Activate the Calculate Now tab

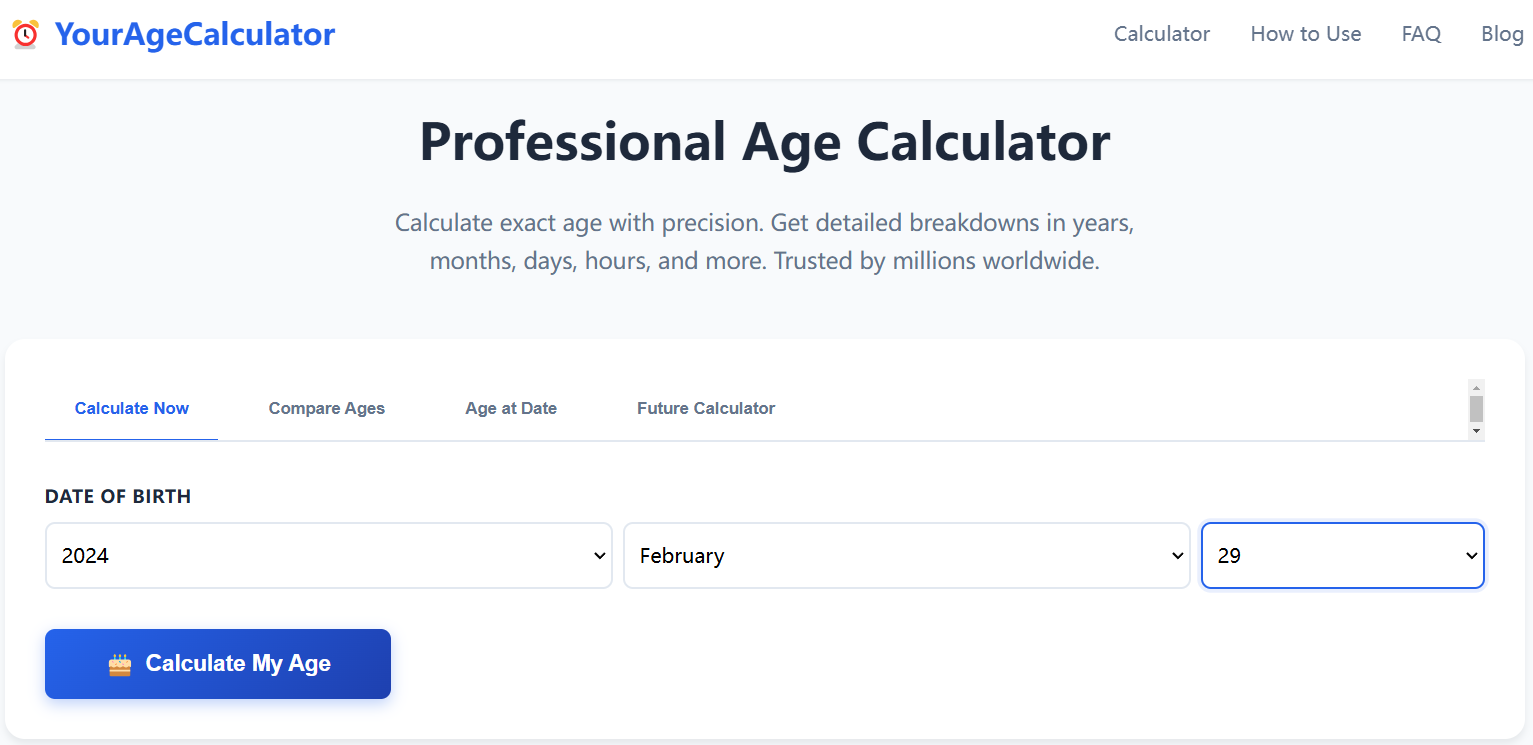tap(131, 408)
